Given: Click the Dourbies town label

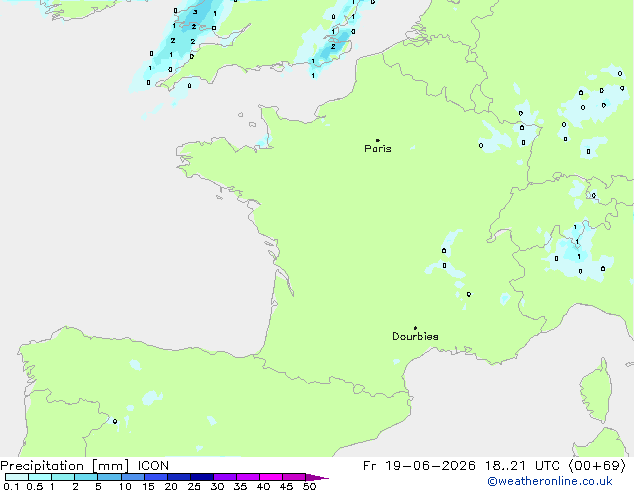Looking at the screenshot, I should [x=415, y=336].
